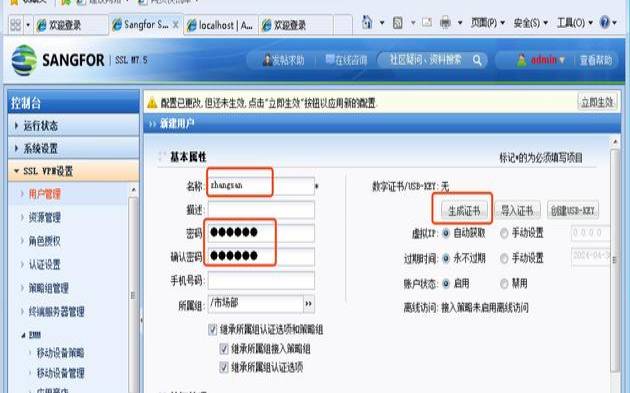Click the virtual IP address field
This screenshot has width=630, height=393.
pos(590,233)
